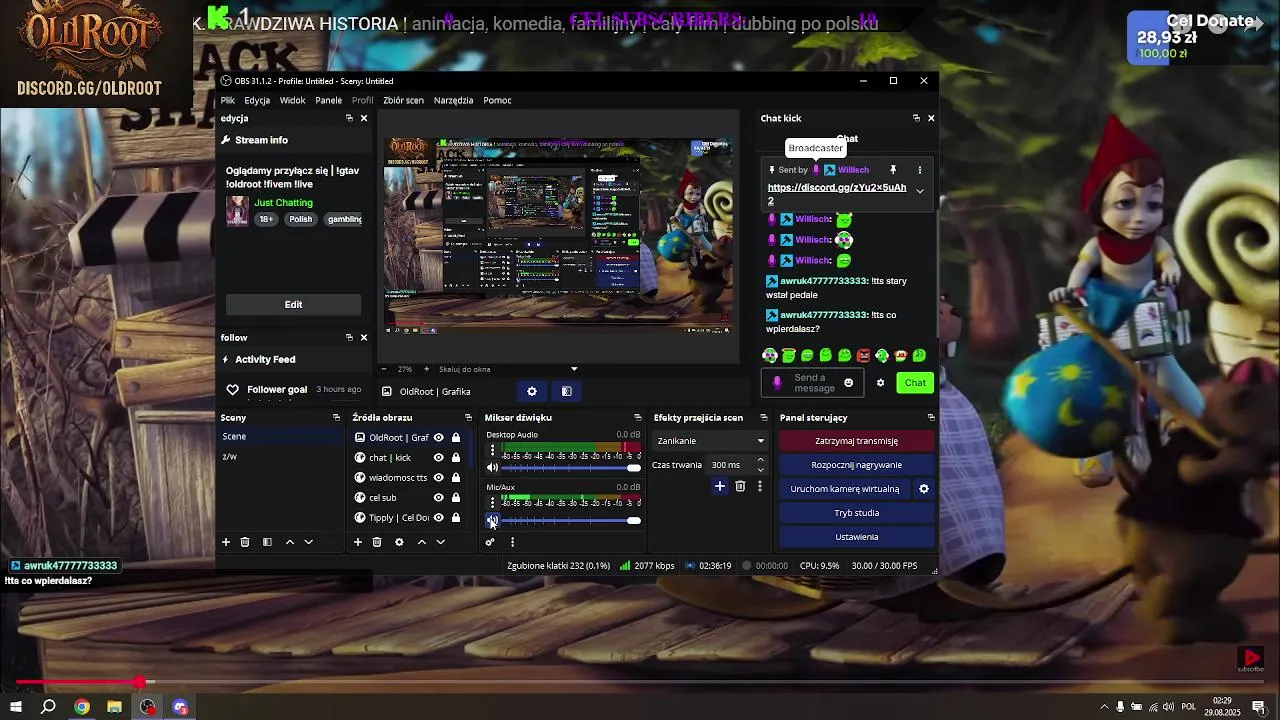Adjust Mic/Aux volume slider
The height and width of the screenshot is (720, 1280).
[571, 520]
